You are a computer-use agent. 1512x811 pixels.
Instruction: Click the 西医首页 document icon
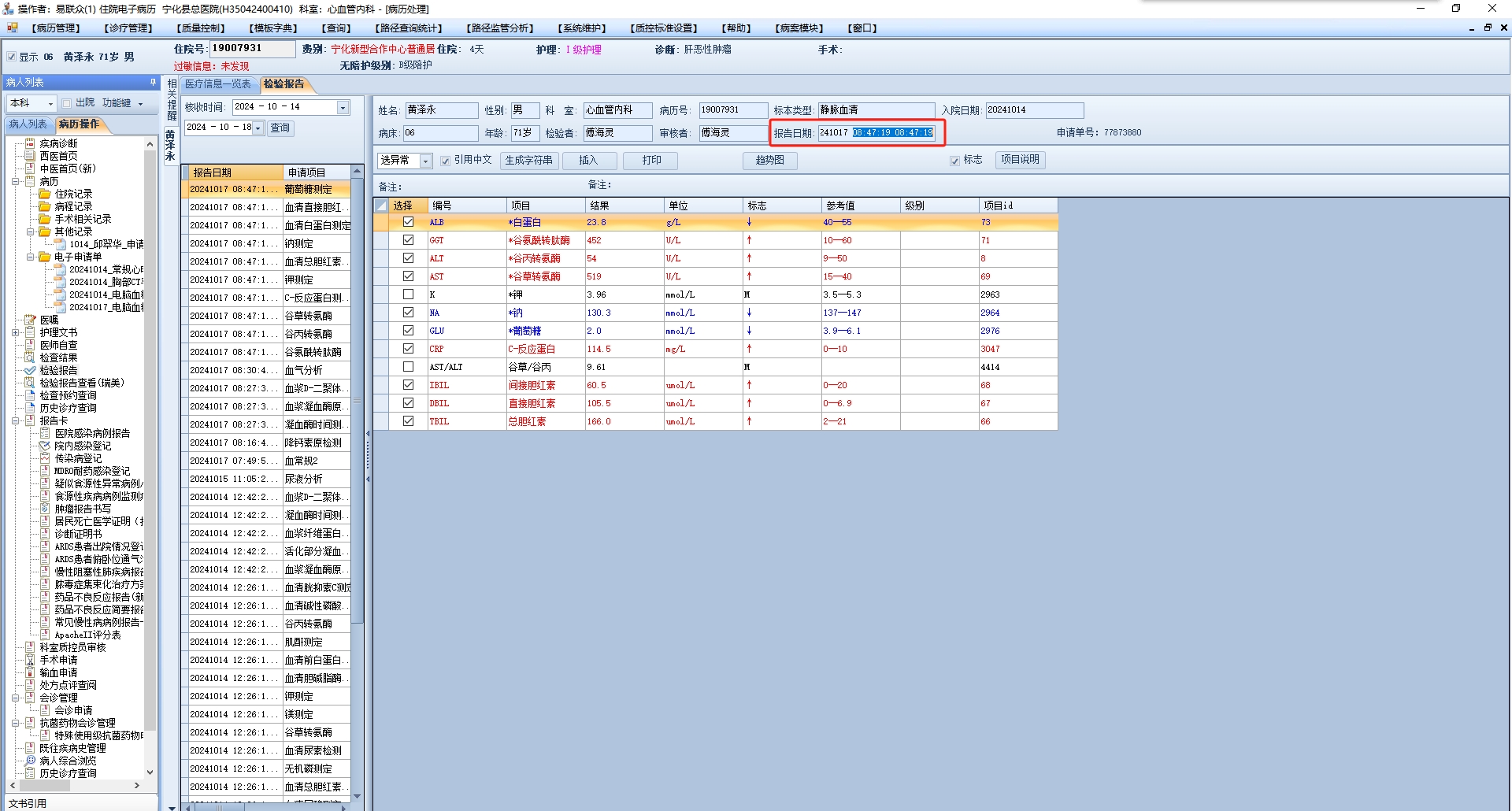[x=30, y=156]
